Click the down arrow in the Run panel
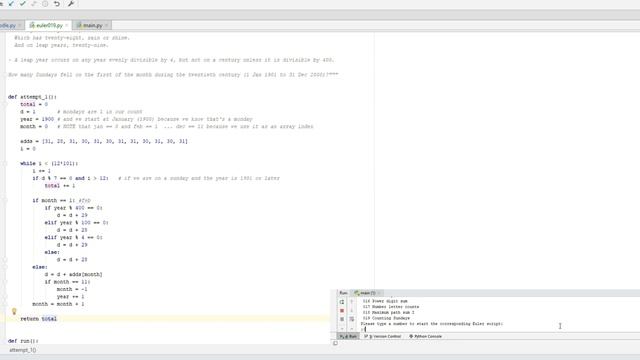Viewport: 640px width, 360px height. 351,311
